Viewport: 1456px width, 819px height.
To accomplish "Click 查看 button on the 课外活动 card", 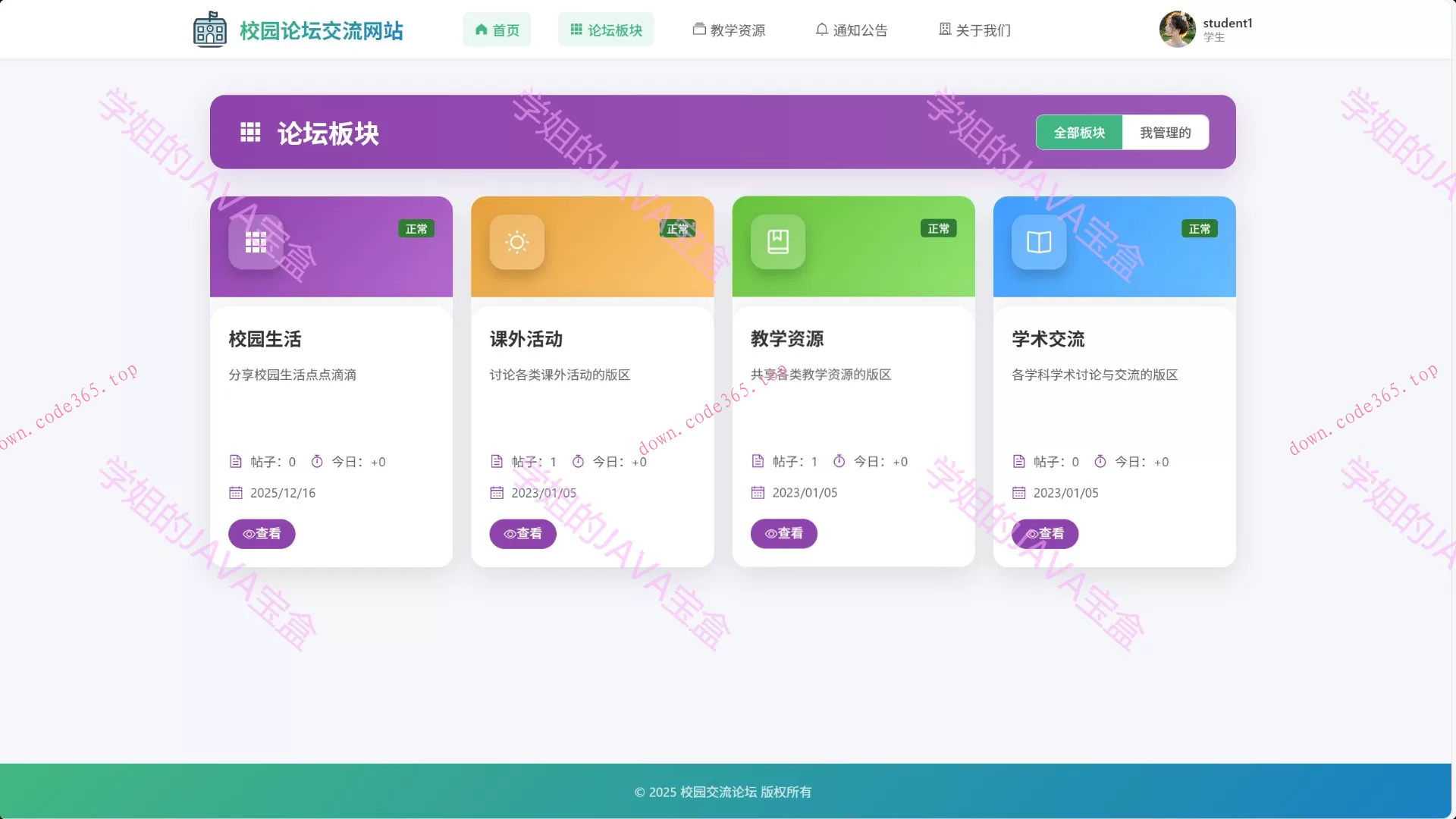I will pyautogui.click(x=522, y=533).
